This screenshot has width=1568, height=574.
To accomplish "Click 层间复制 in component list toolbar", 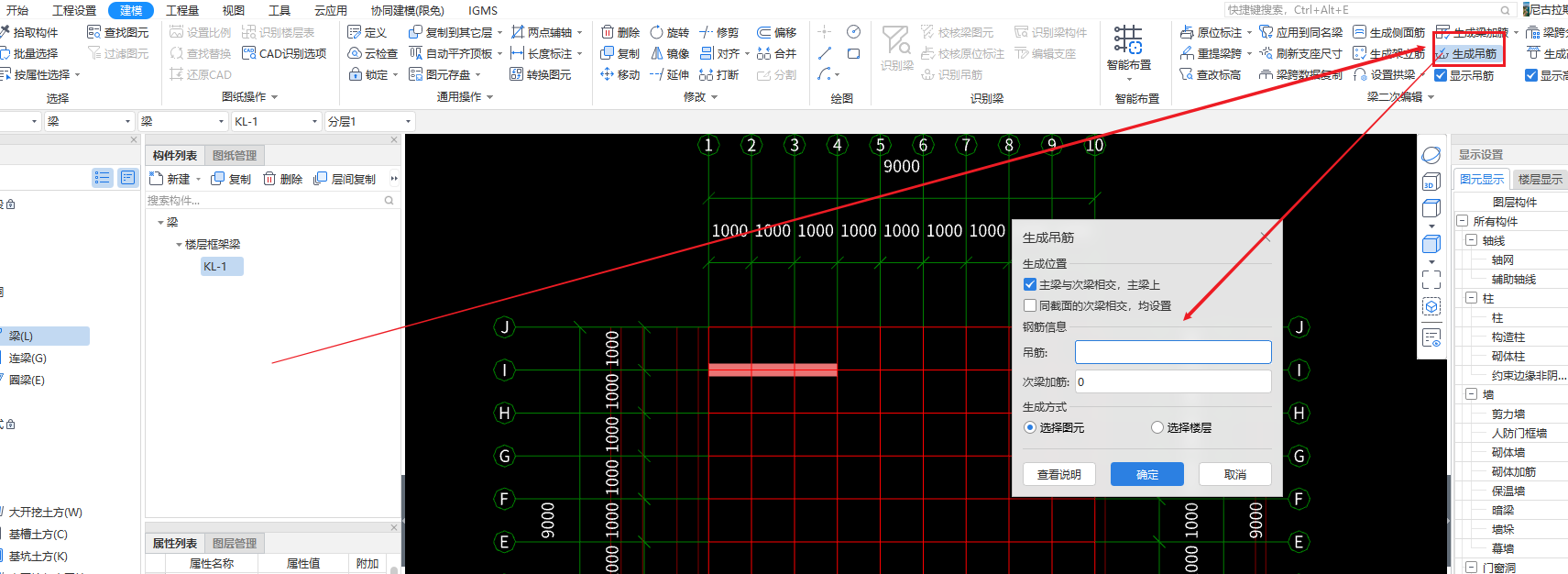I will point(345,179).
